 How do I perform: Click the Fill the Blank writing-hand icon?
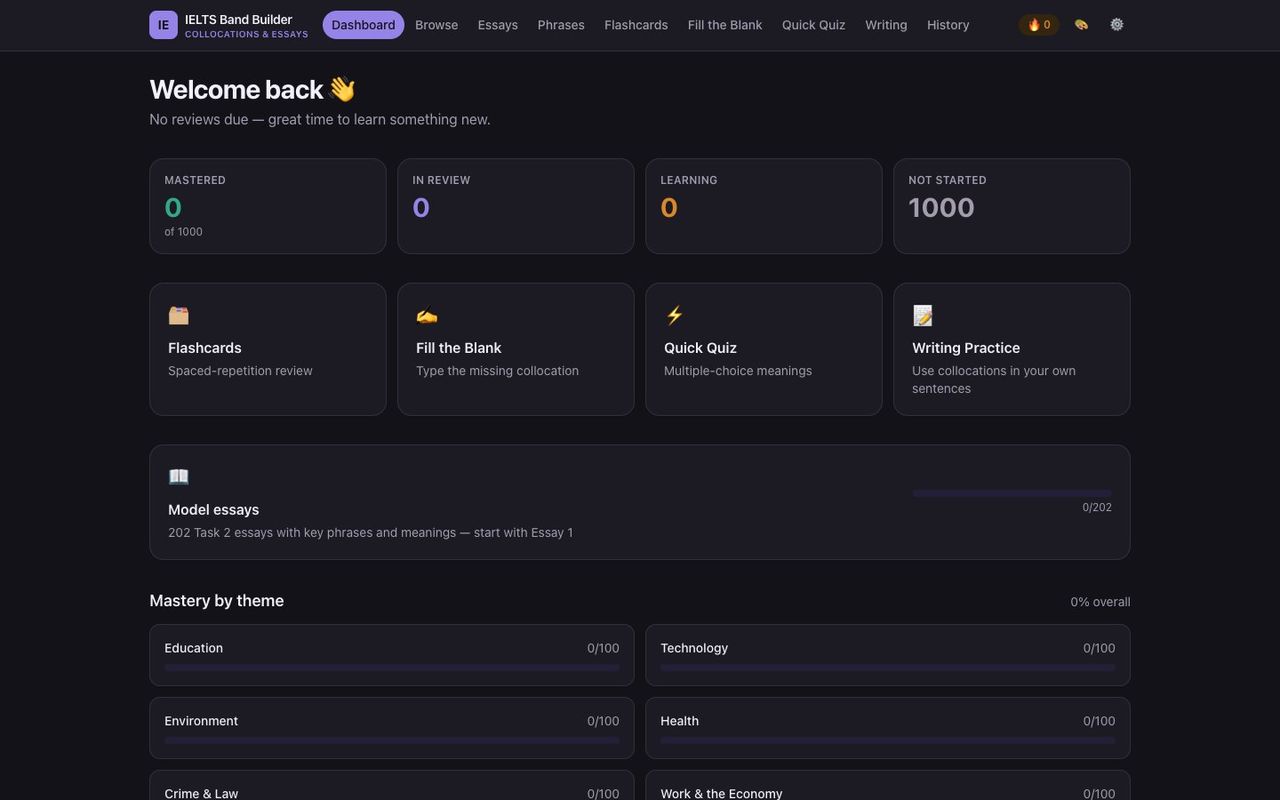[x=427, y=316]
